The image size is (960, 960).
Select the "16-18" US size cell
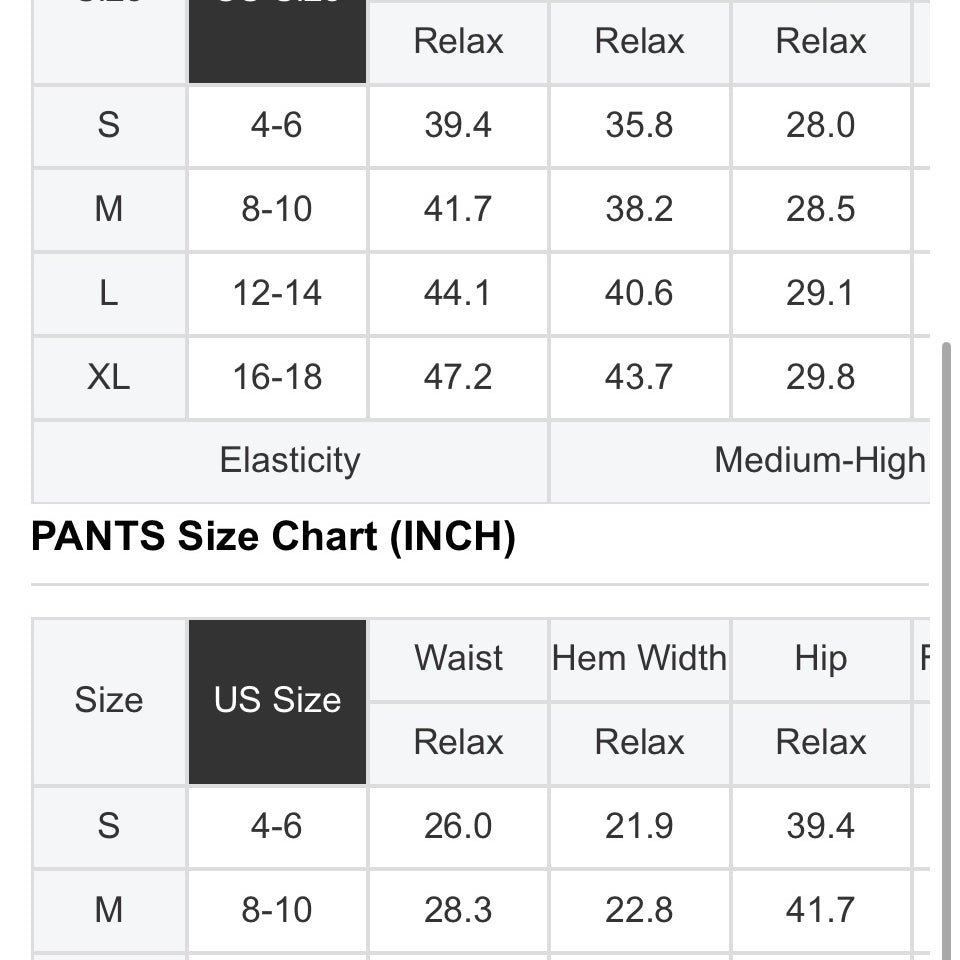(x=277, y=377)
